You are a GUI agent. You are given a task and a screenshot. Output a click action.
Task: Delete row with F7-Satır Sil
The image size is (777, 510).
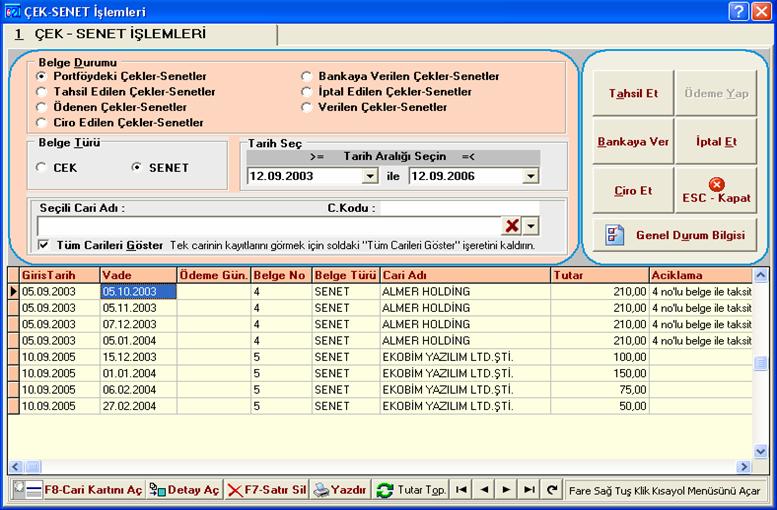tap(267, 490)
